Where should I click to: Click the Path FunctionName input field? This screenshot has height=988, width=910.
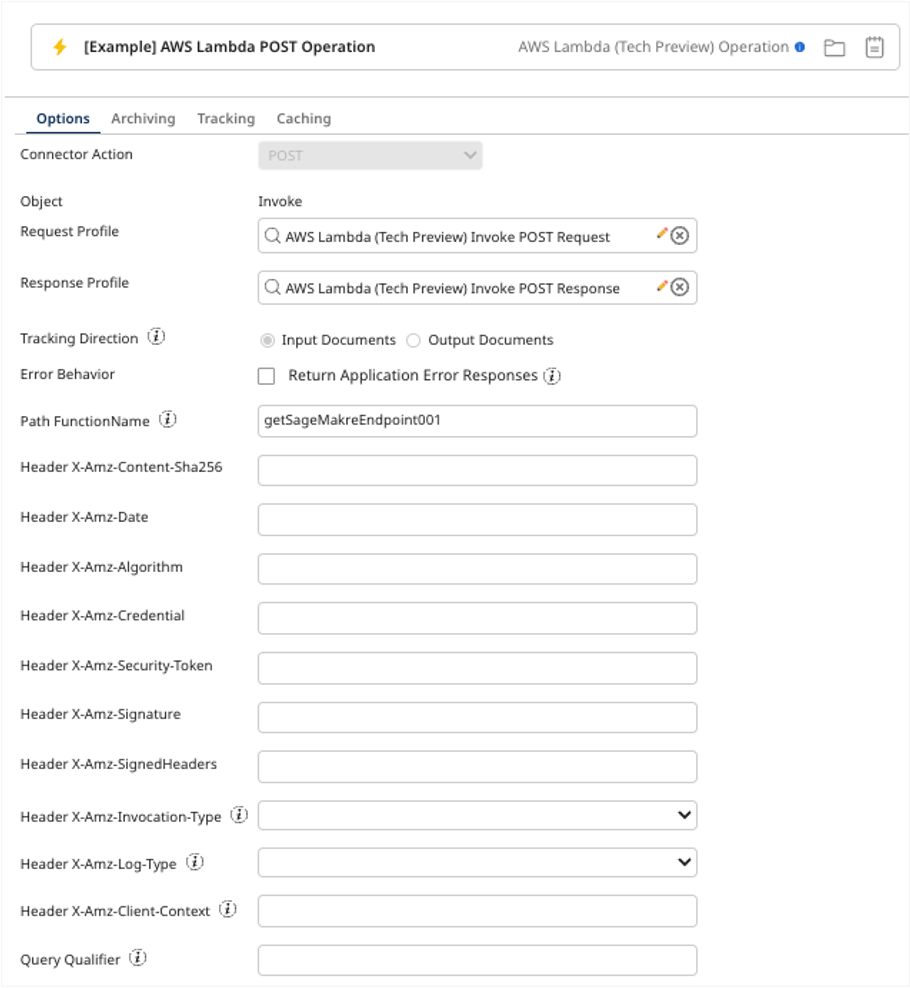coord(477,421)
